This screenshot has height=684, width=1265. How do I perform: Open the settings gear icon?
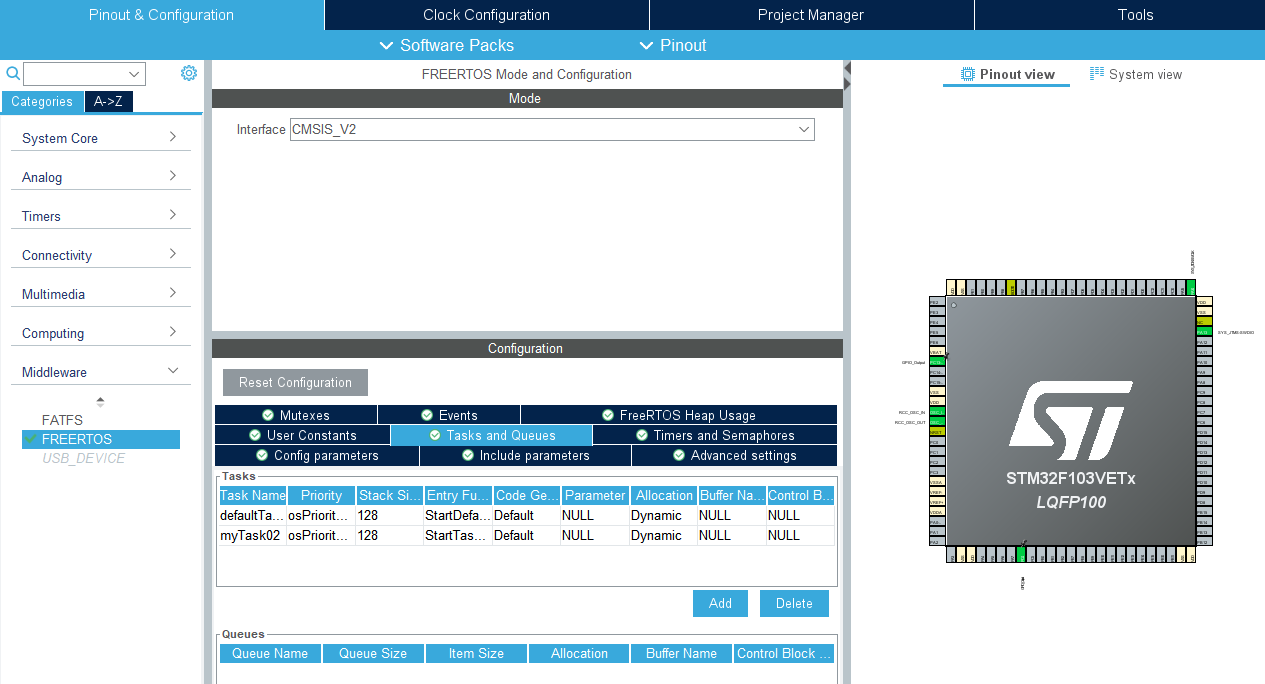189,73
